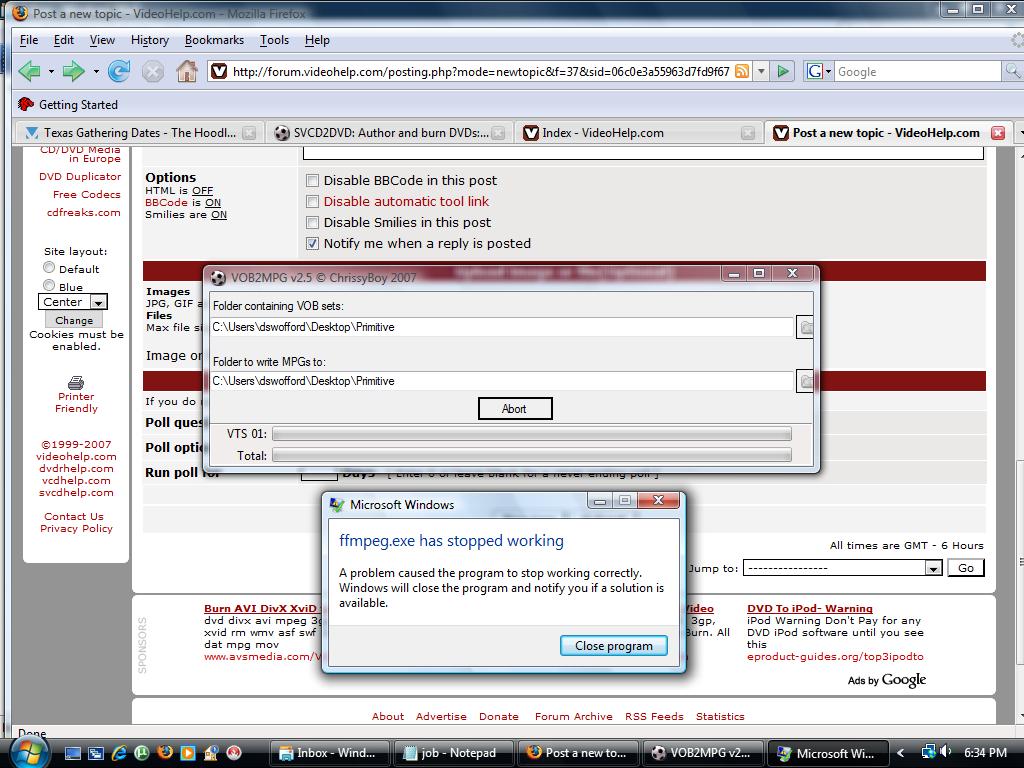The width and height of the screenshot is (1024, 768).
Task: Click the Folder to write MPGs path field
Action: click(502, 381)
